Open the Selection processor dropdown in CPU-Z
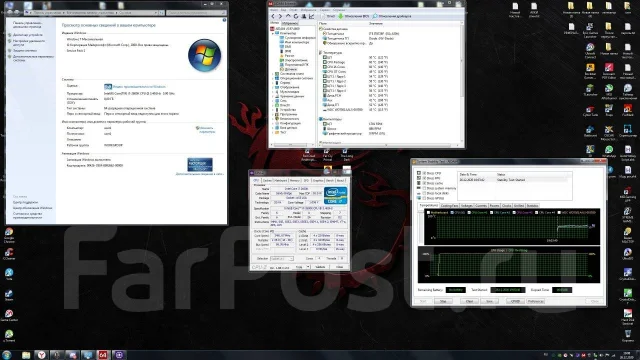The height and width of the screenshot is (360, 640). click(x=282, y=258)
